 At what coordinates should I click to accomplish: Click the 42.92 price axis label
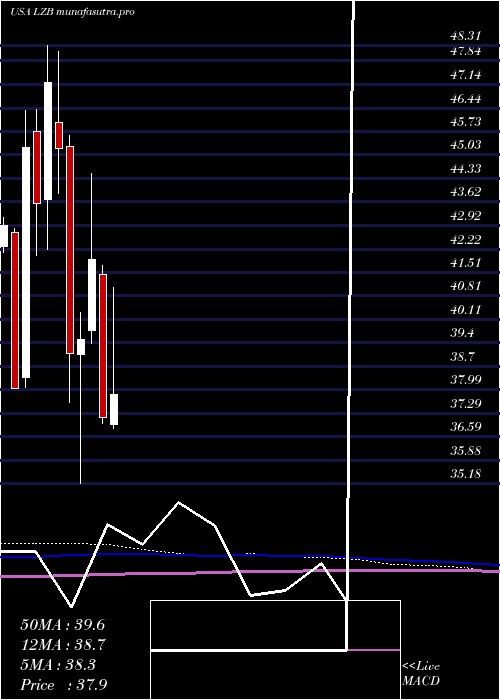pos(466,216)
